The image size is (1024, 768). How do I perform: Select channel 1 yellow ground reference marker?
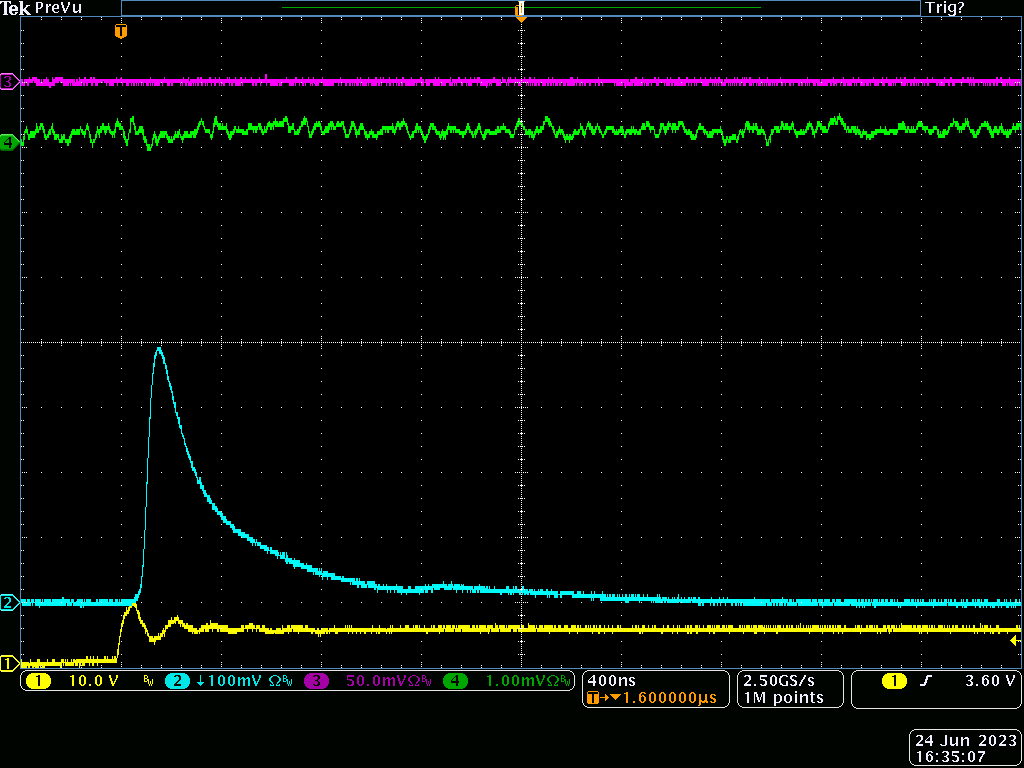[x=9, y=662]
